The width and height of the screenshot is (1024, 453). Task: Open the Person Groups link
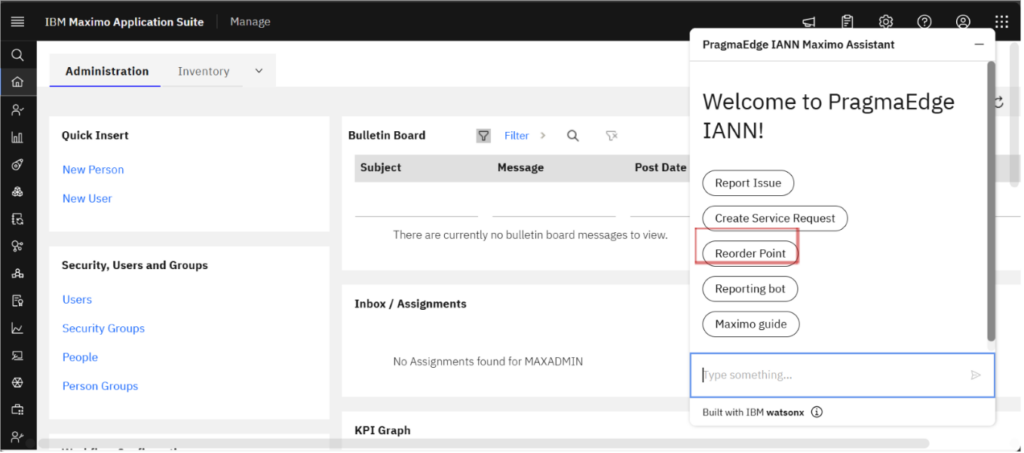click(x=100, y=386)
